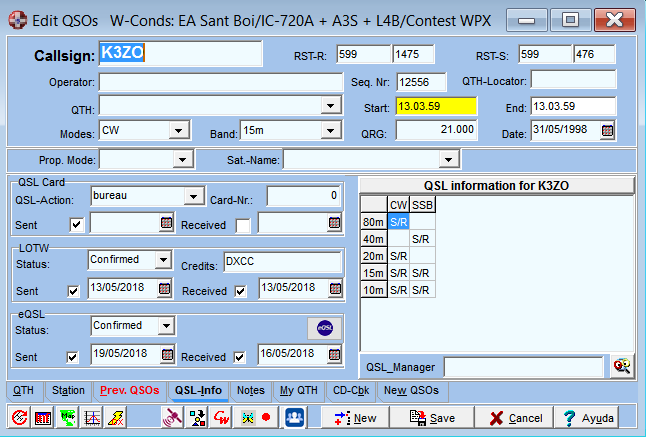Click the QSL Manager search magnifier icon

622,366
